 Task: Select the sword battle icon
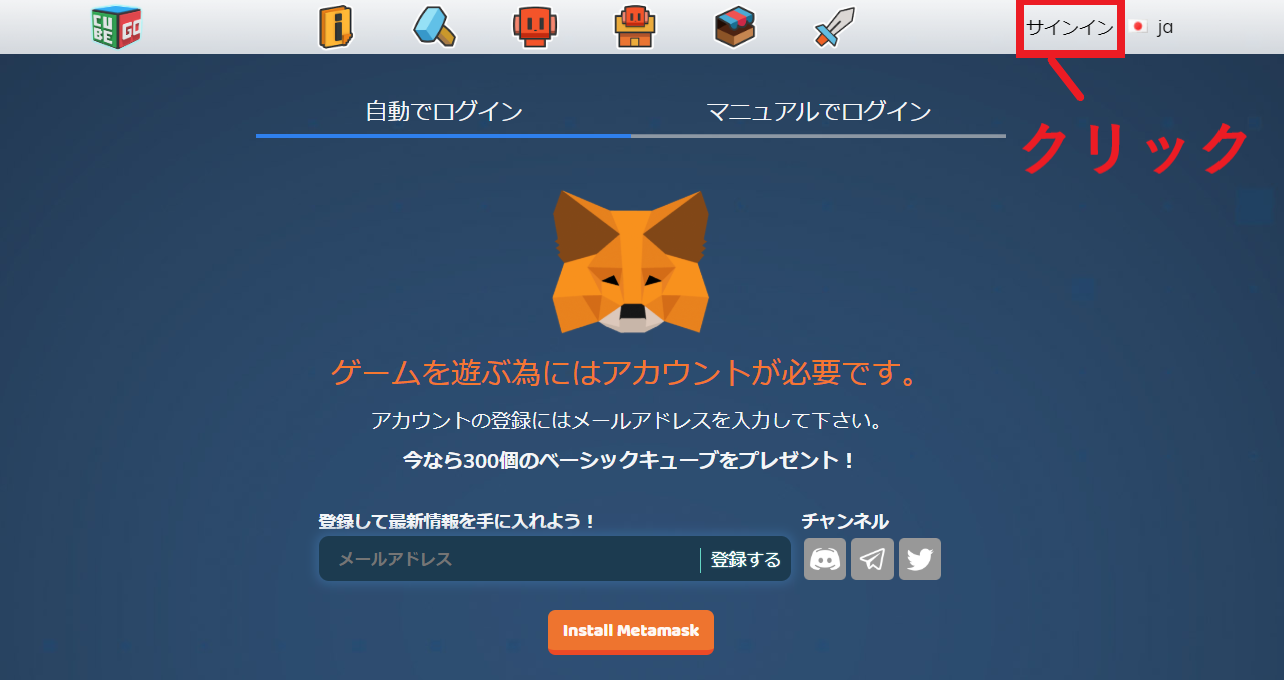pos(834,27)
